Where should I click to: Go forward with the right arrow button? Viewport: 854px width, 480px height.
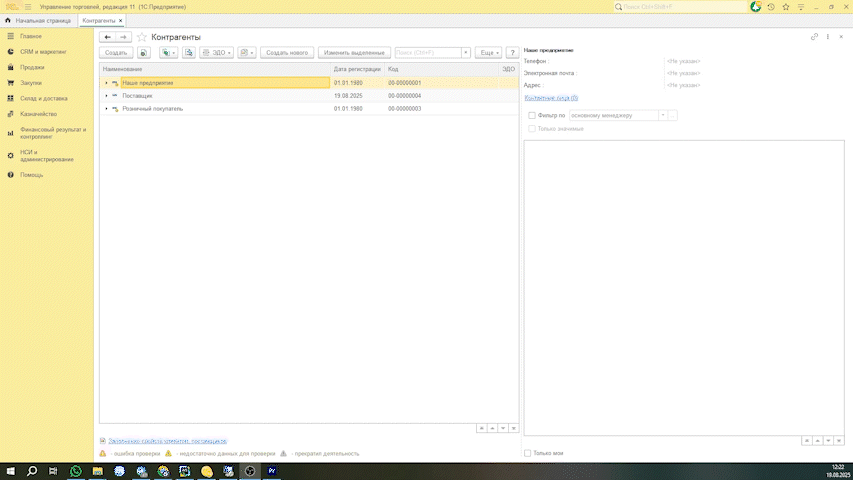[123, 37]
